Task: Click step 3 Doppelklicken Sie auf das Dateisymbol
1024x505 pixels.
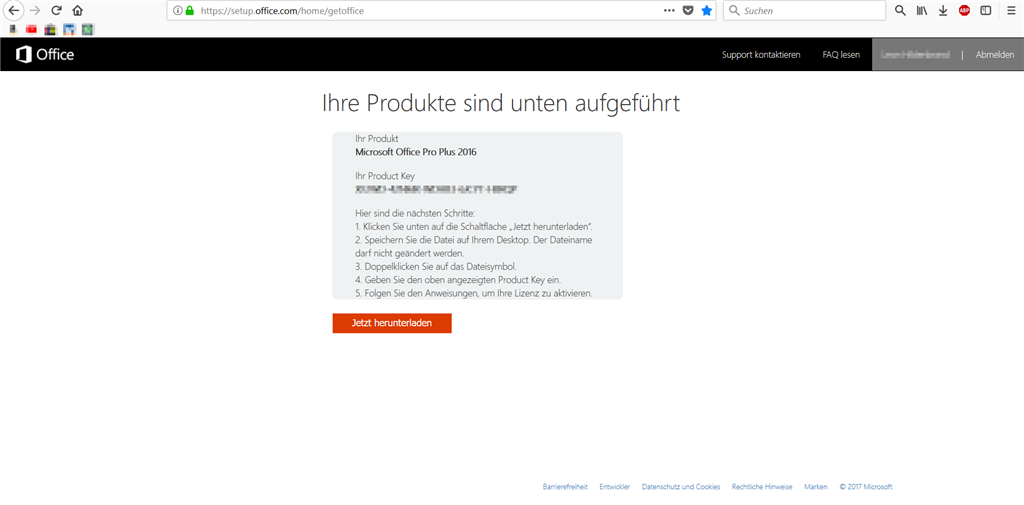Action: click(436, 267)
